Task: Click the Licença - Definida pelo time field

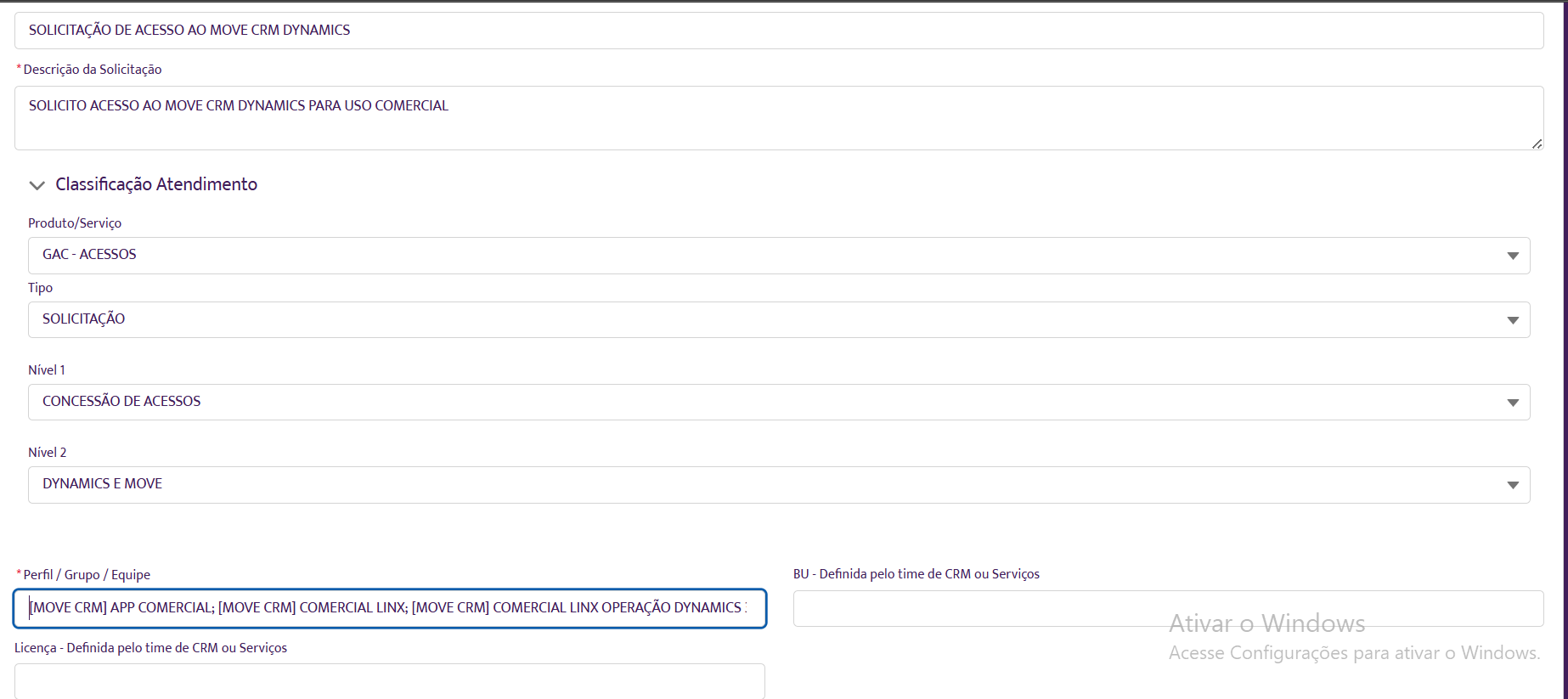Action: pyautogui.click(x=390, y=681)
